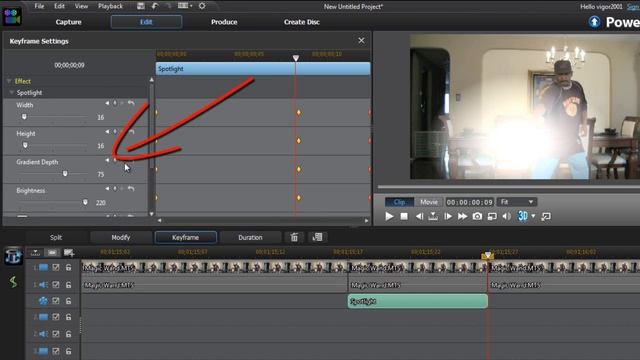This screenshot has height=360, width=640.
Task: Enable 3D preview mode
Action: pos(522,216)
